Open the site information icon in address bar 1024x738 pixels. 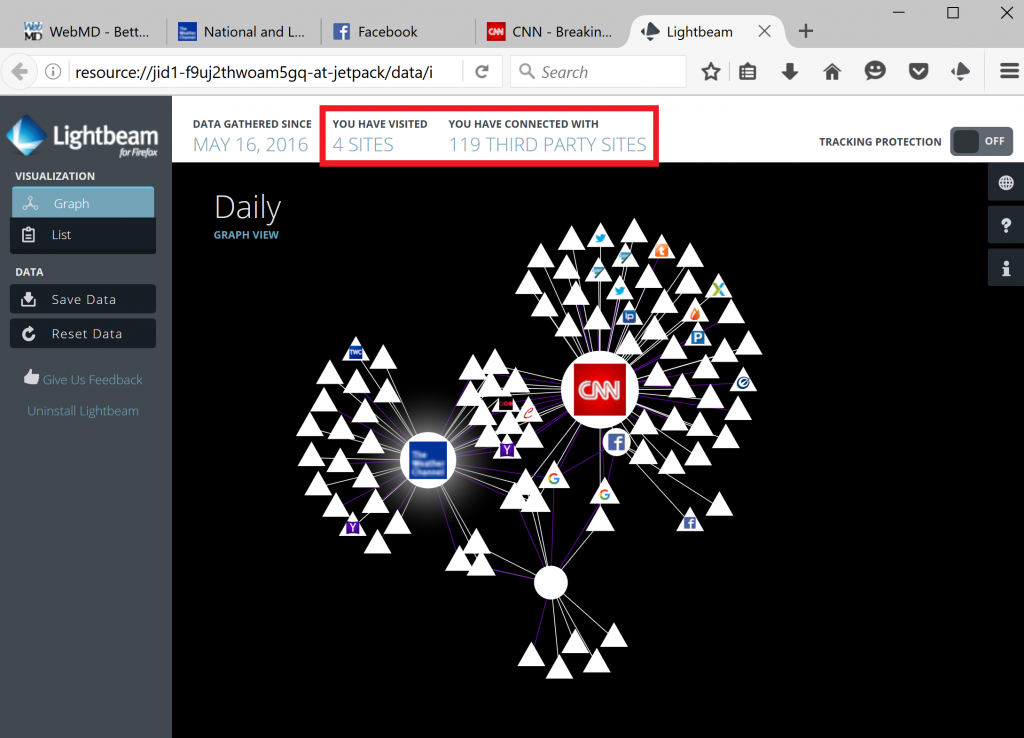pos(53,71)
